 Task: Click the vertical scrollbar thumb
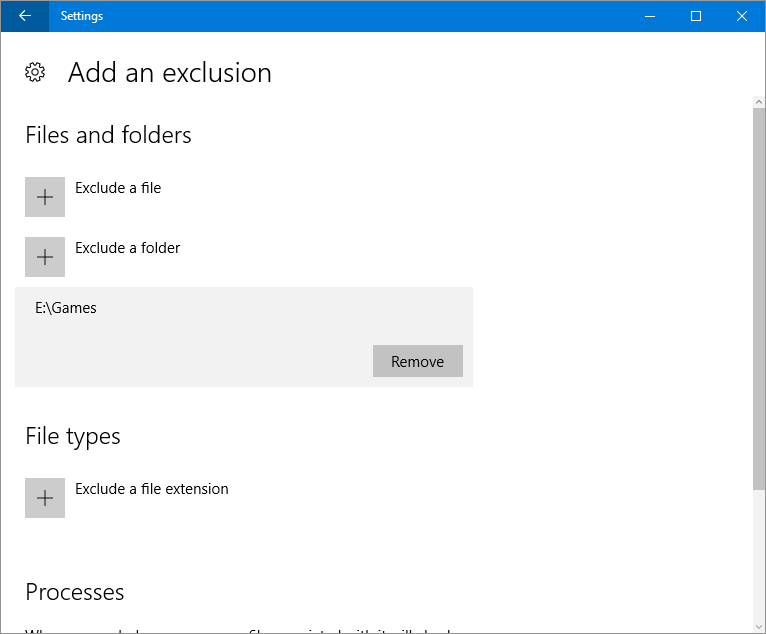pyautogui.click(x=759, y=299)
